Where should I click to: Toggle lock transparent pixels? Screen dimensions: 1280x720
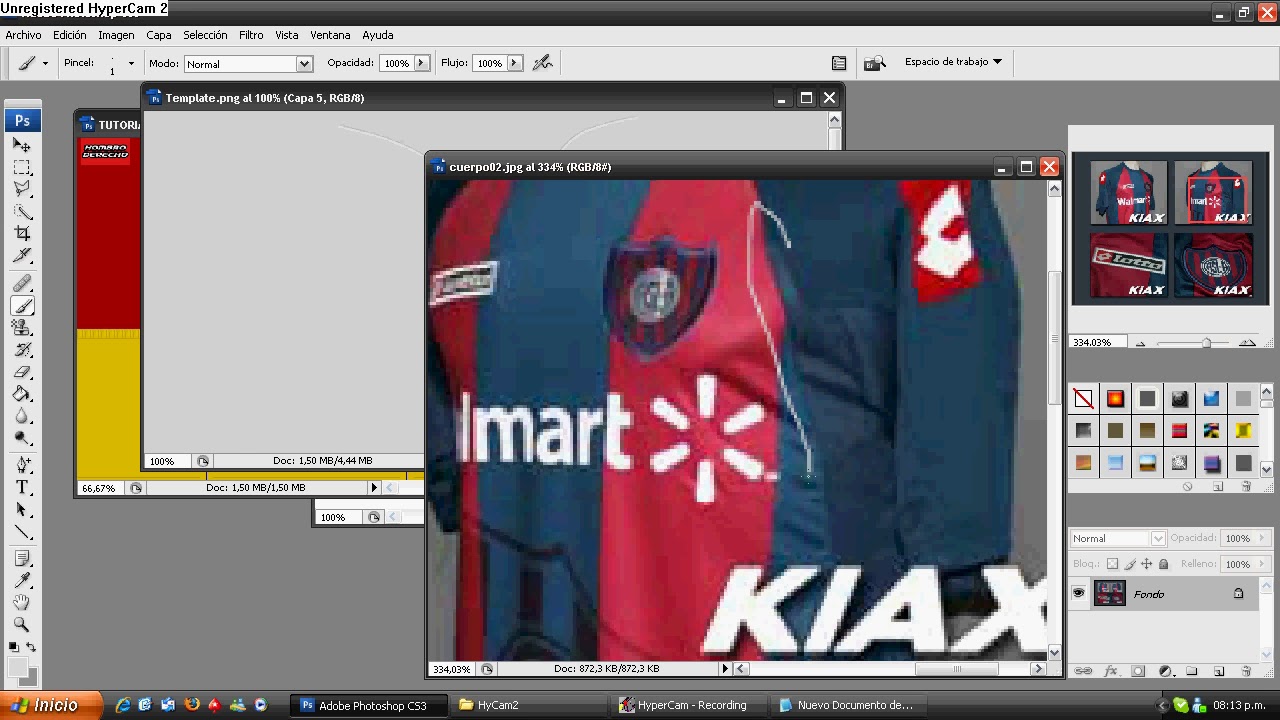(1112, 564)
